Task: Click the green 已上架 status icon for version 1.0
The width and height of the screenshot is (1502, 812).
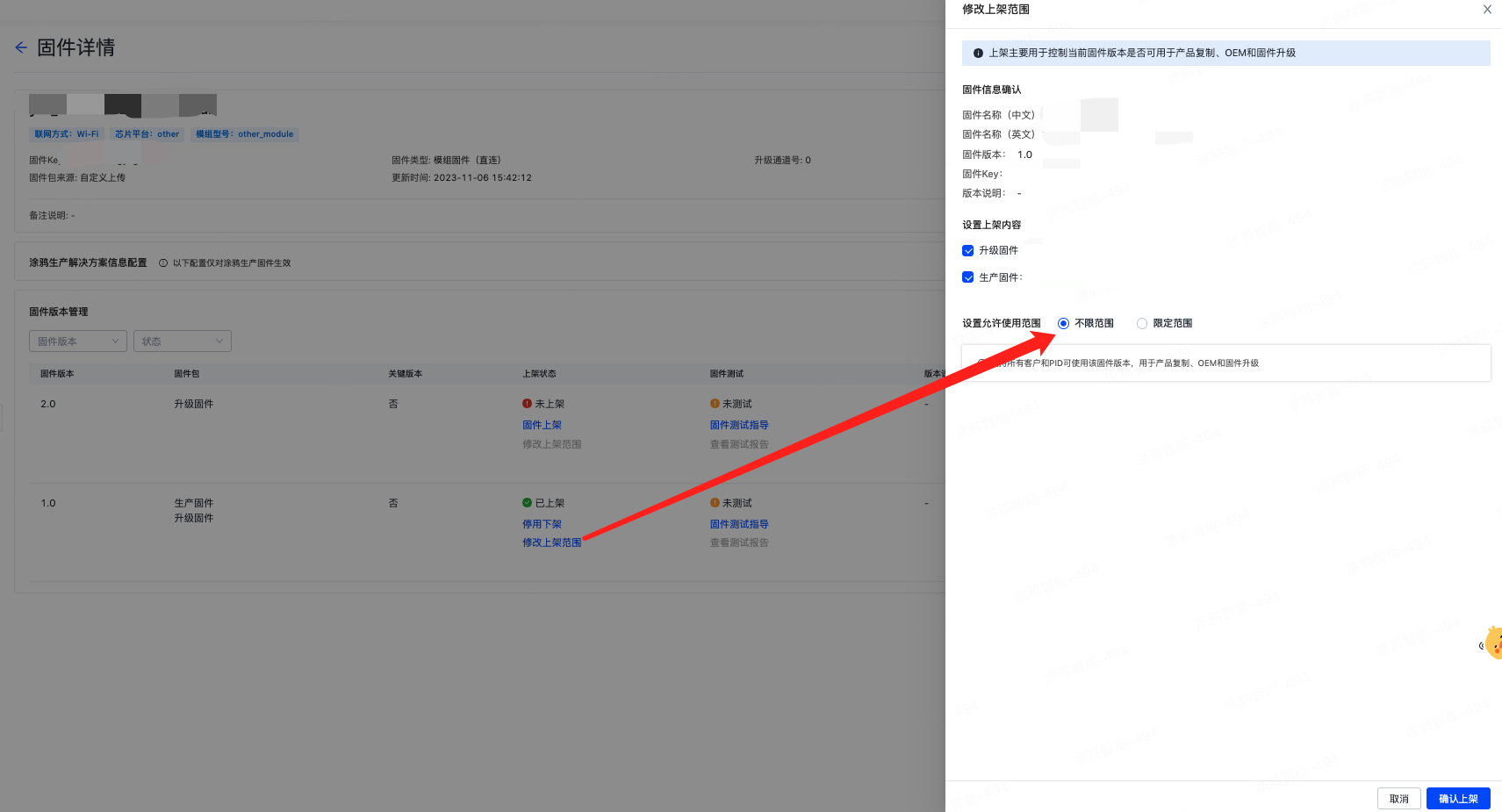Action: pos(527,503)
